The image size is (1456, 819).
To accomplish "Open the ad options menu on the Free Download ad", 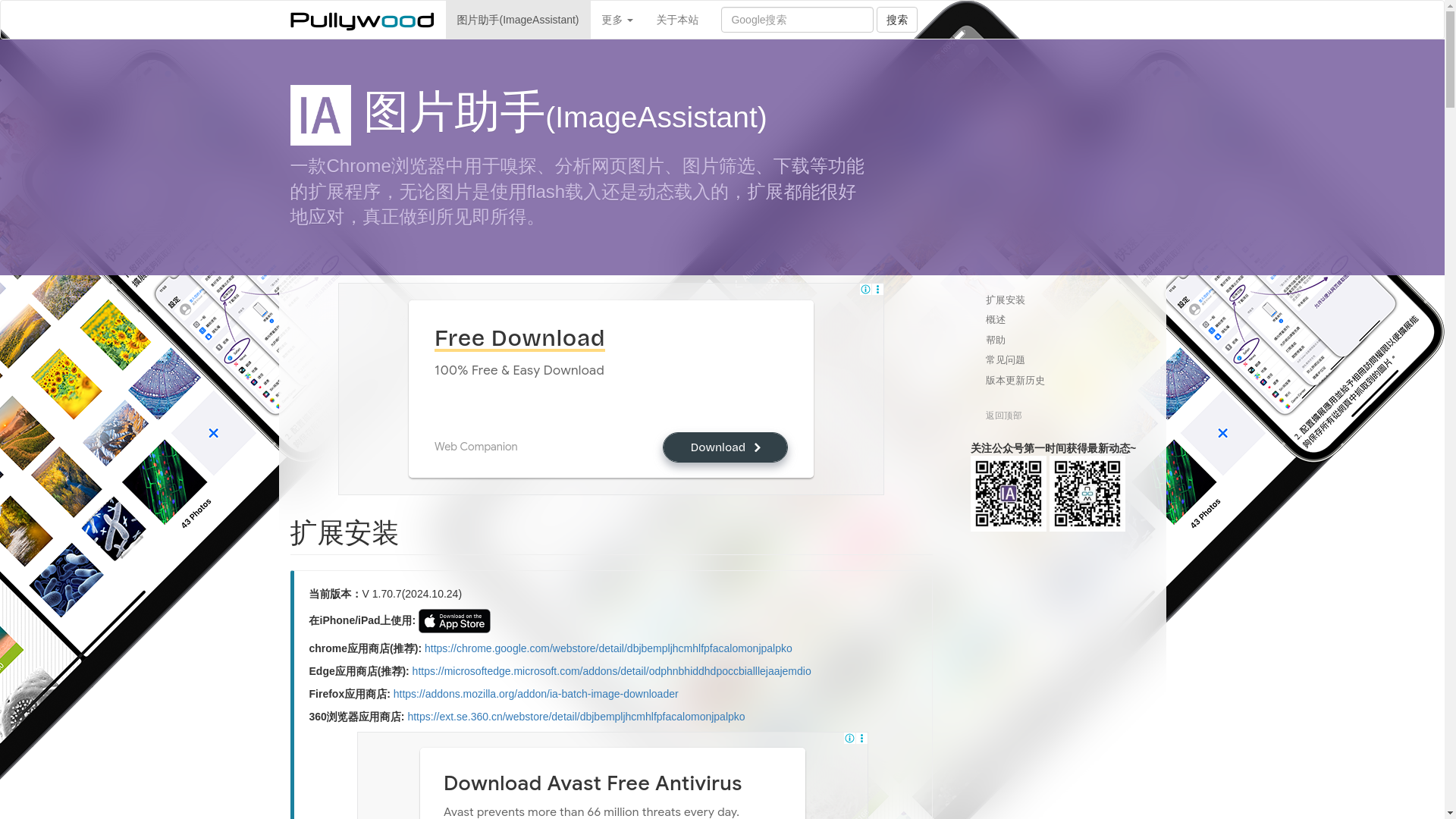I will click(x=878, y=289).
